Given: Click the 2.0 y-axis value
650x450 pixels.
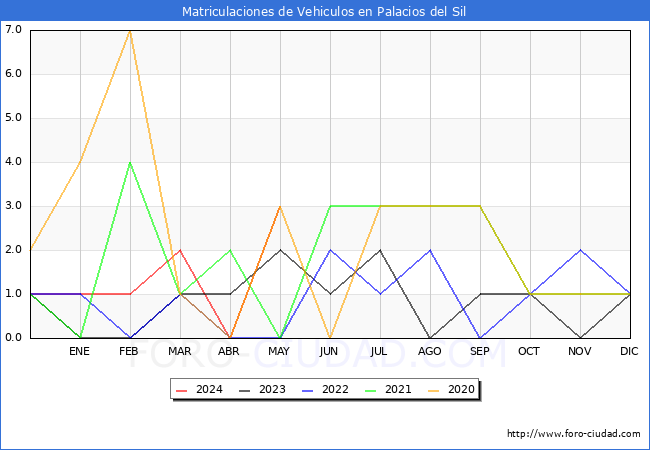Looking at the screenshot, I should [13, 249].
